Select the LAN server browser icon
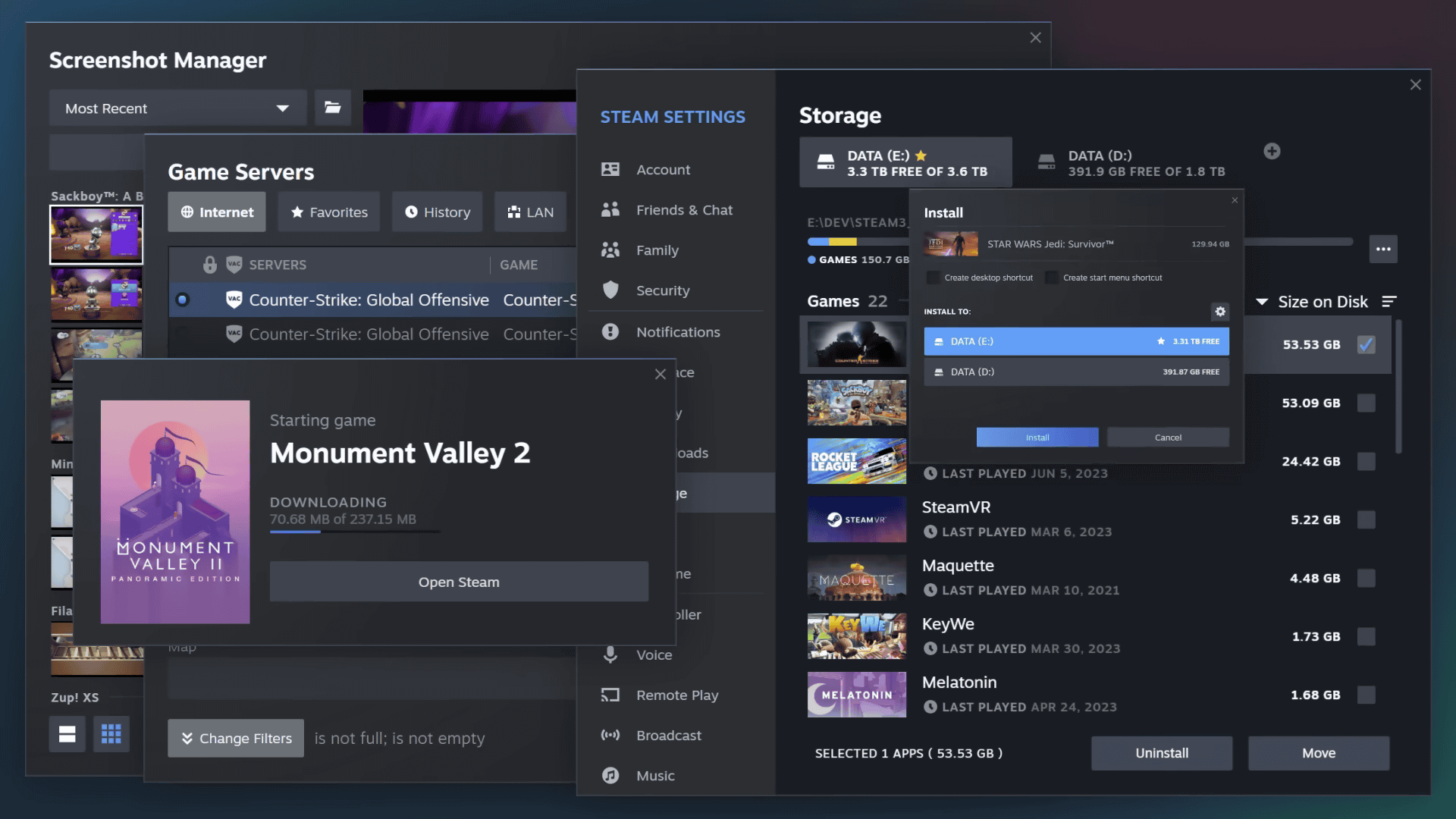The image size is (1456, 819). pyautogui.click(x=514, y=211)
